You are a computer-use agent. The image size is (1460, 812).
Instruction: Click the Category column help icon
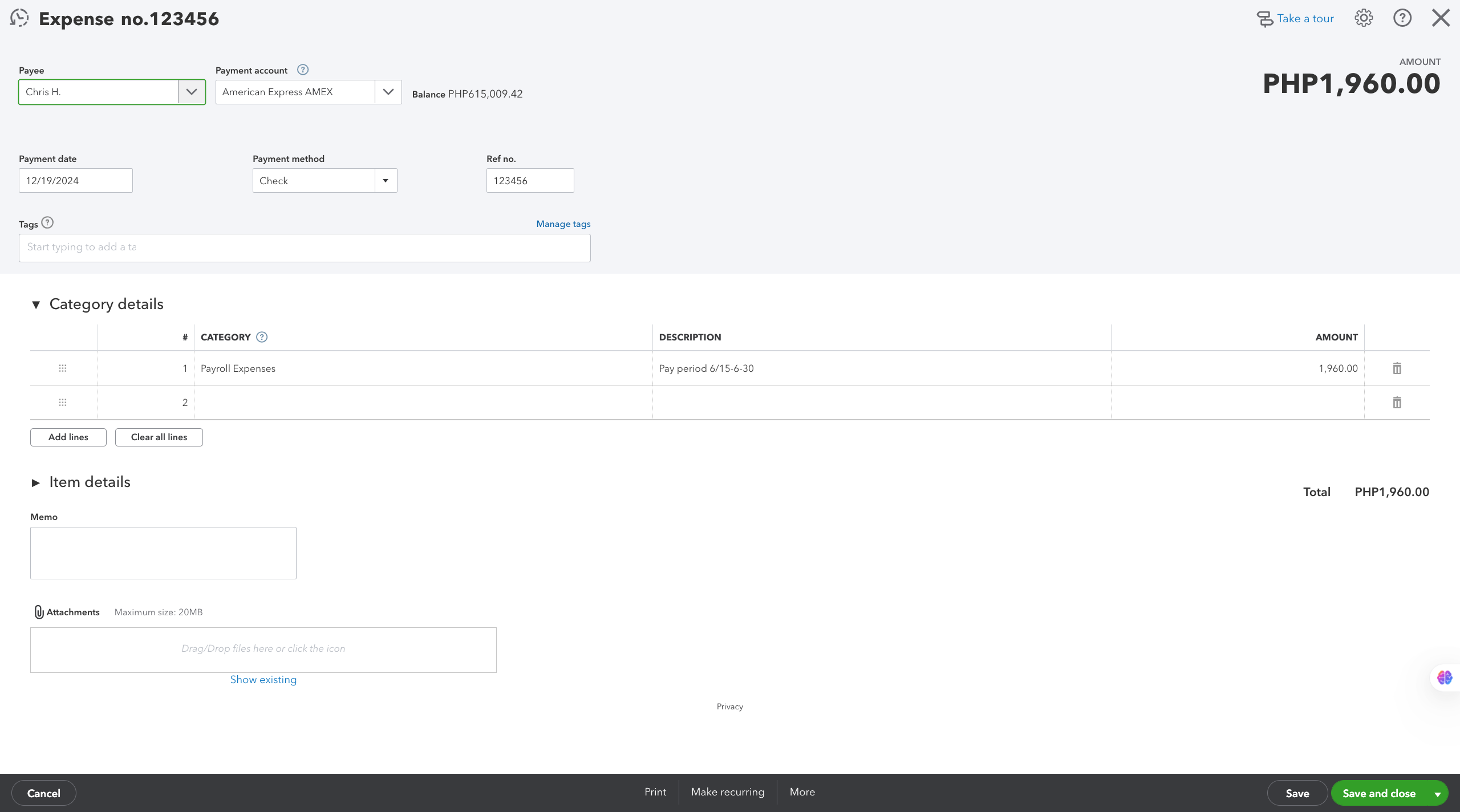262,337
